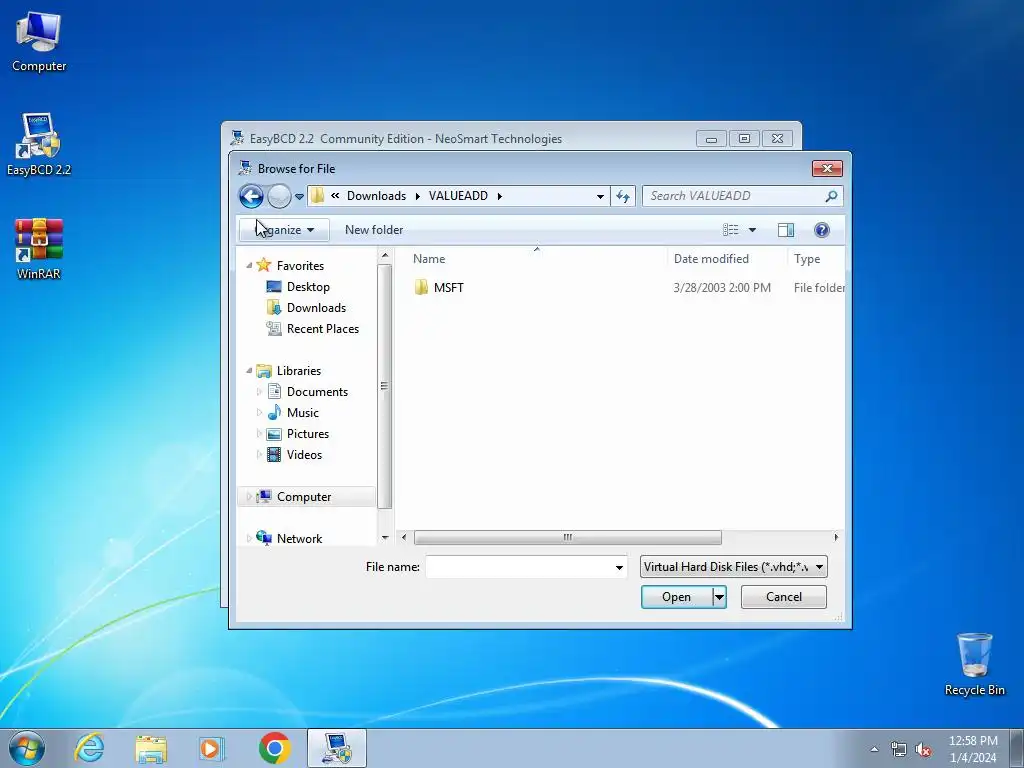This screenshot has width=1024, height=768.
Task: Click the Open button
Action: coord(676,597)
